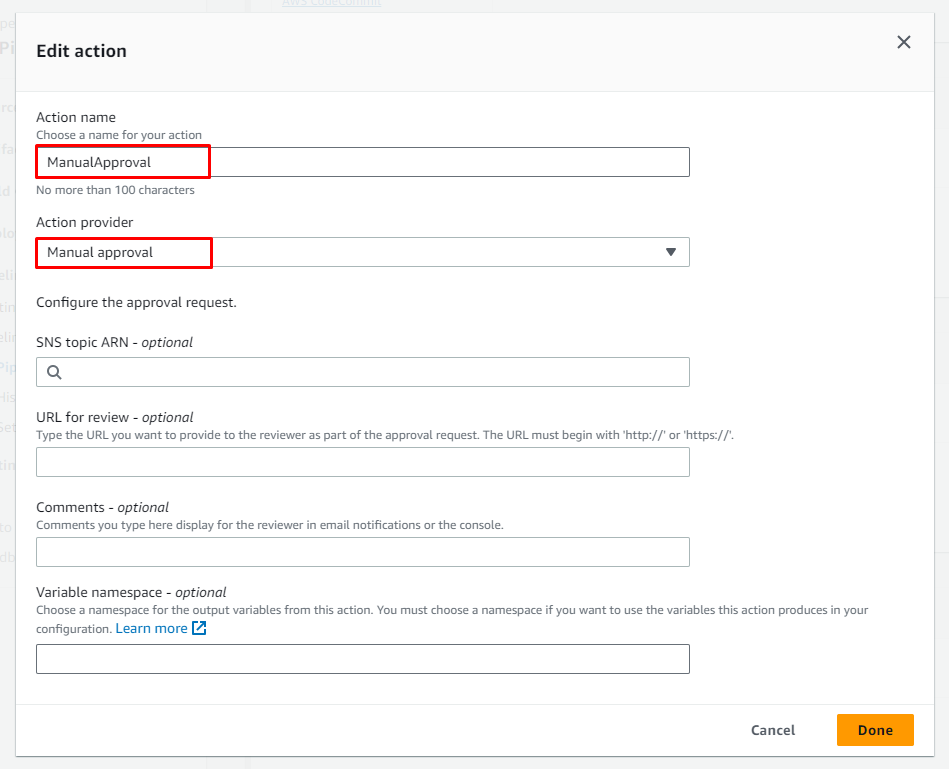Image resolution: width=949 pixels, height=769 pixels.
Task: Click the 'Comments - optional' label
Action: [x=102, y=507]
